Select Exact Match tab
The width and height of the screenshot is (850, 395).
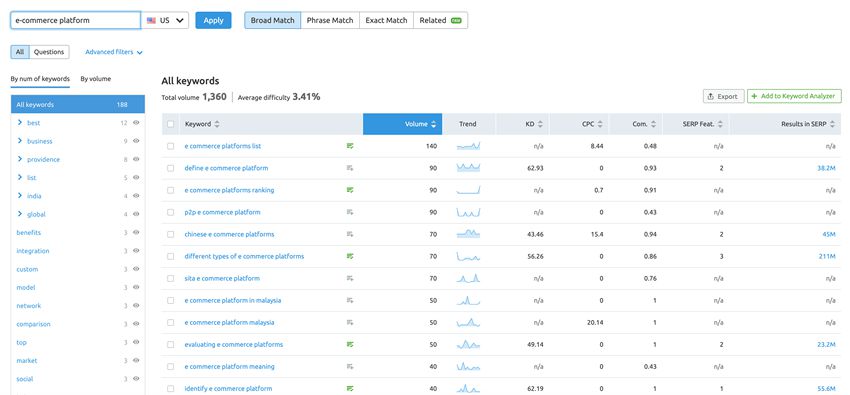pos(386,20)
